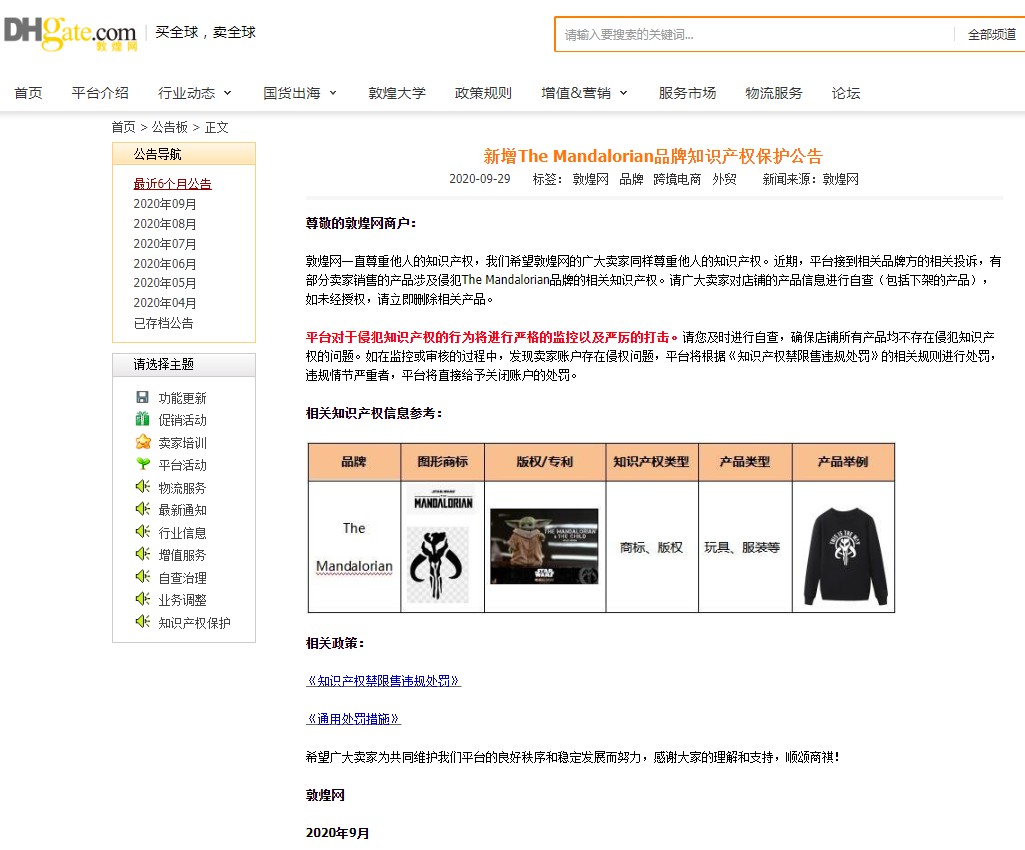
Task: Open the 论坛 menu item
Action: pos(845,94)
